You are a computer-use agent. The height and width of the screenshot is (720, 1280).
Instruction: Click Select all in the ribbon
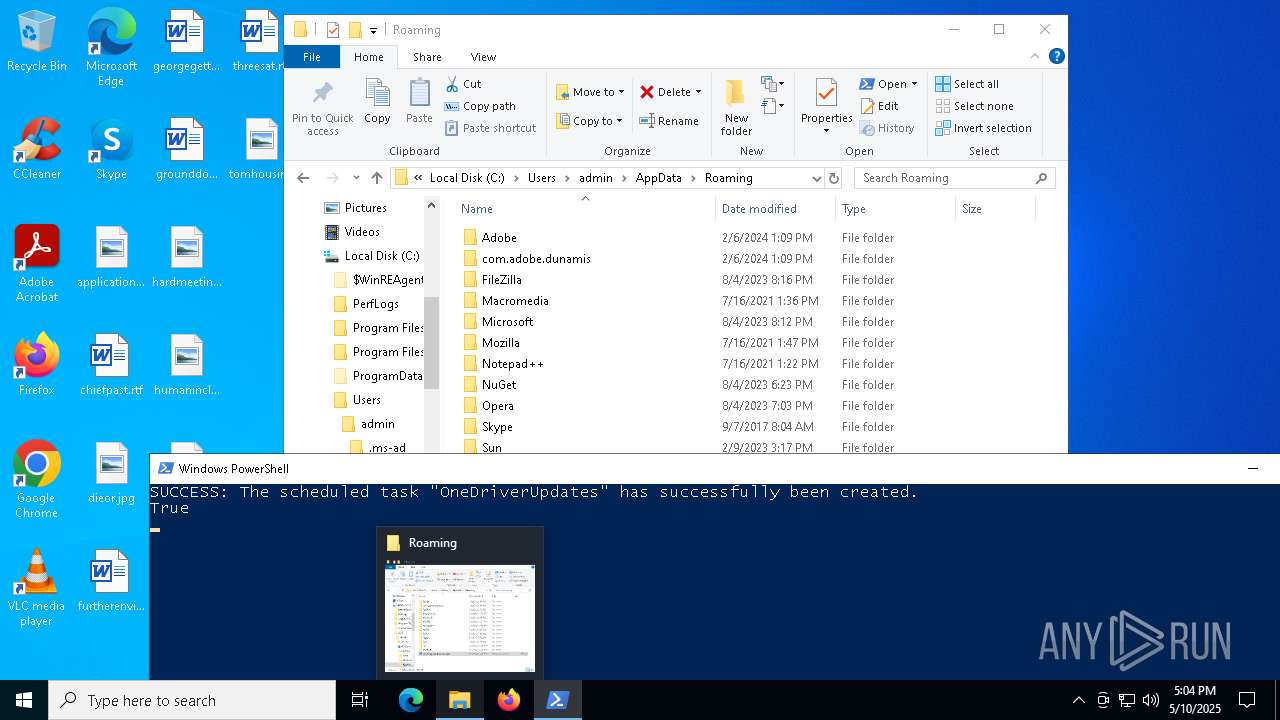point(967,84)
